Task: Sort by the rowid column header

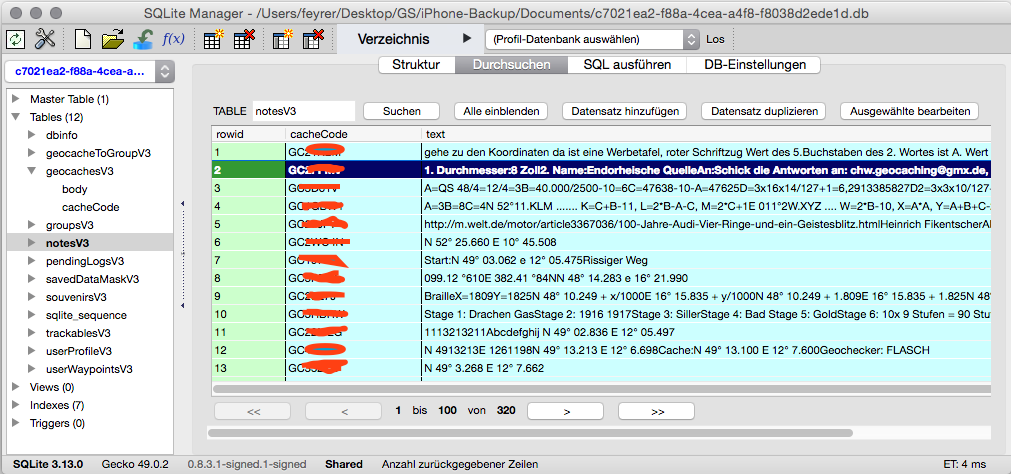Action: coord(249,135)
